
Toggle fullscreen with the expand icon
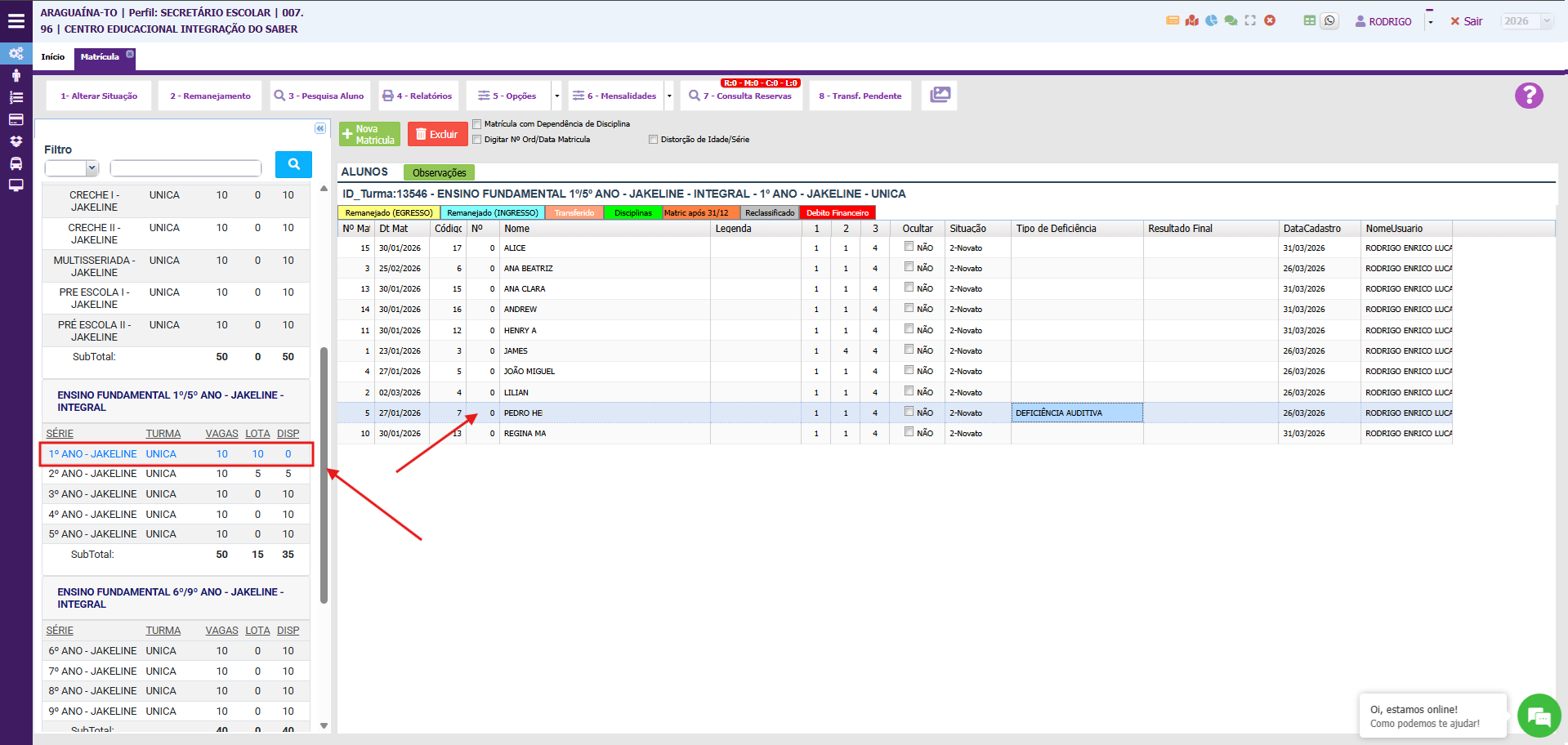tap(1250, 20)
